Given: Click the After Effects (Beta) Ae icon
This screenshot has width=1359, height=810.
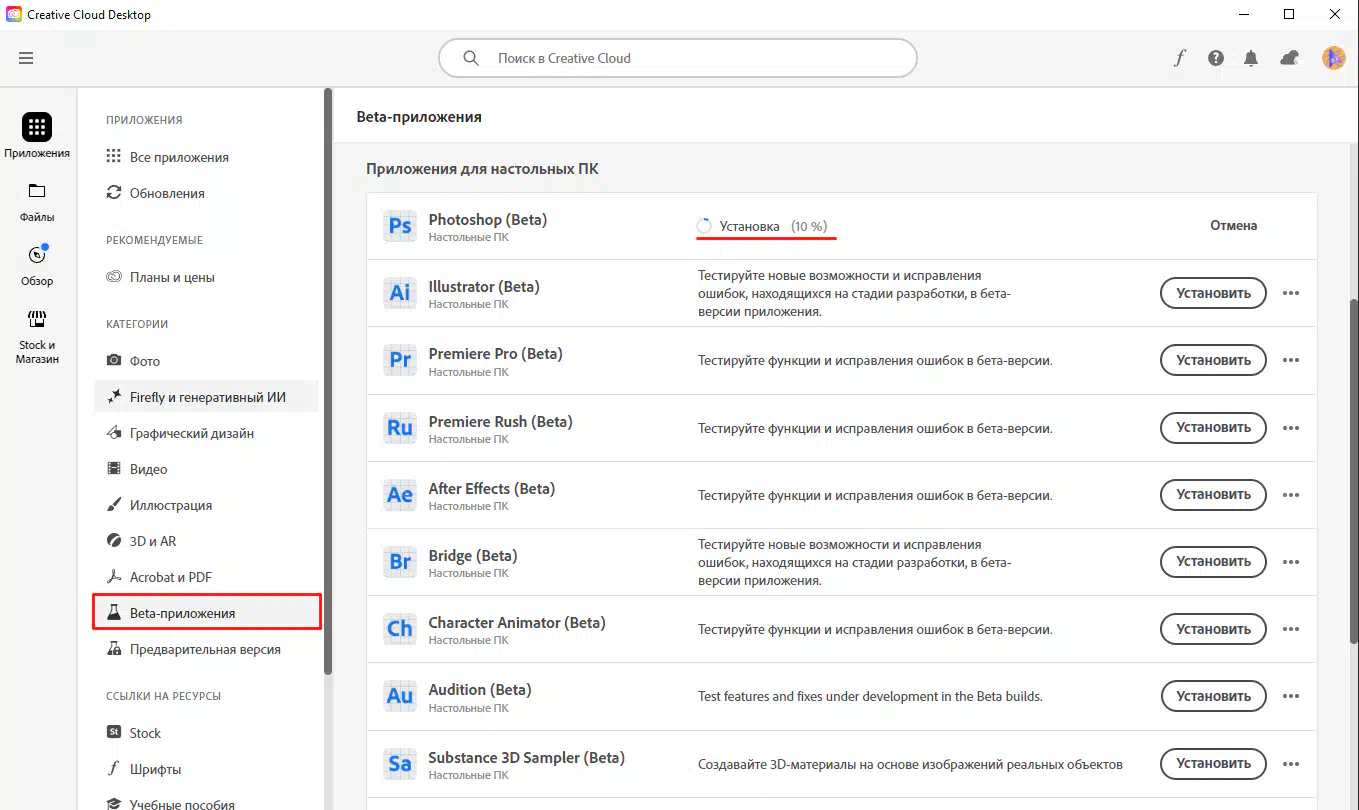Looking at the screenshot, I should [400, 494].
